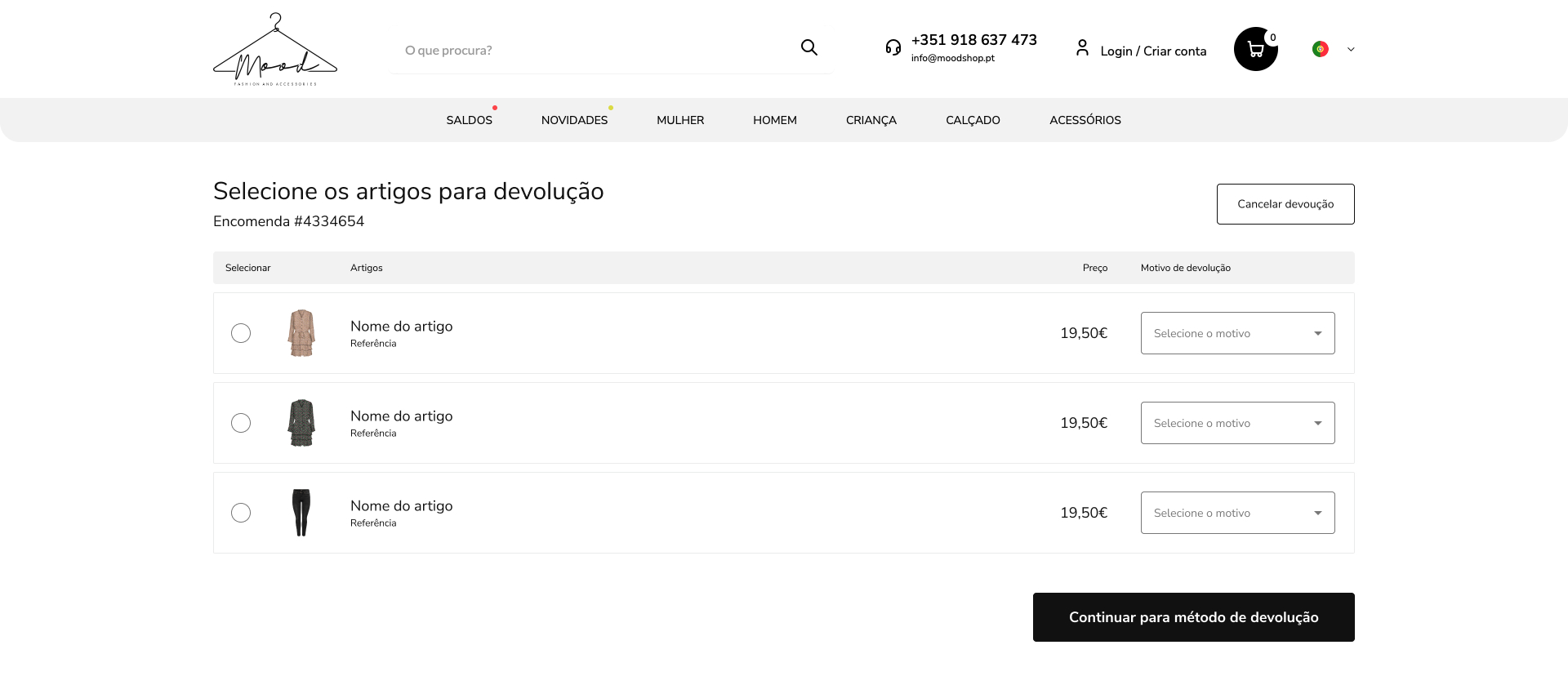The width and height of the screenshot is (1568, 685).
Task: Open return reason dropdown for beige dress
Action: click(1238, 333)
